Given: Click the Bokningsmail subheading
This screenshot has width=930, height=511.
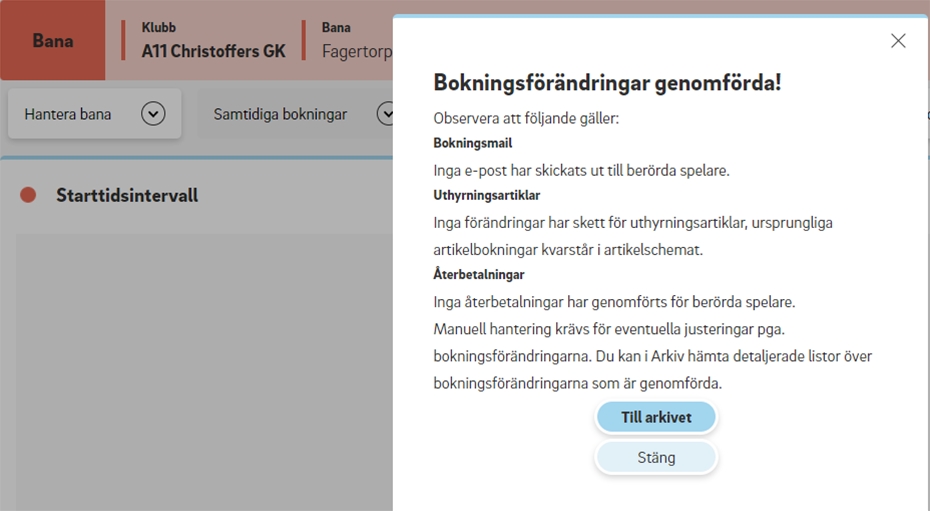Looking at the screenshot, I should pyautogui.click(x=473, y=143).
